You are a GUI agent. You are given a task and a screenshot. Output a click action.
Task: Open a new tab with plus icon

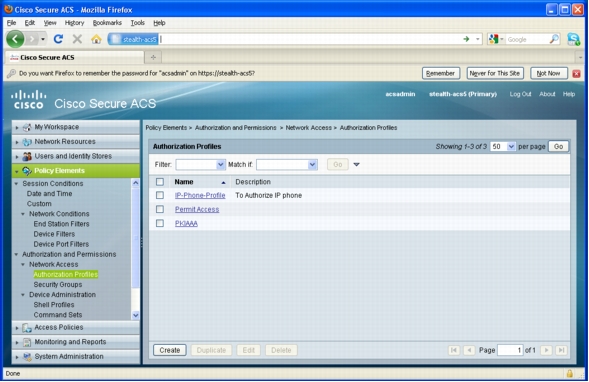pos(153,57)
